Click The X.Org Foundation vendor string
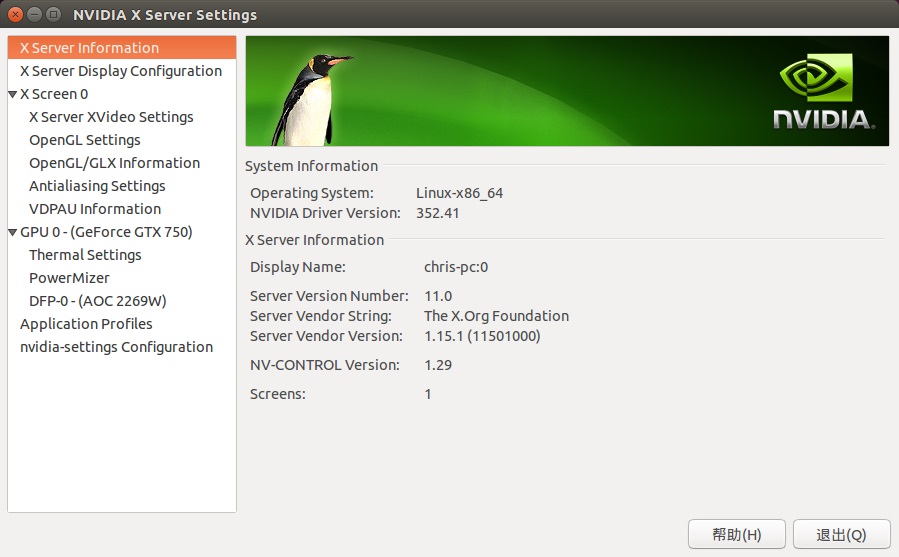 click(497, 315)
